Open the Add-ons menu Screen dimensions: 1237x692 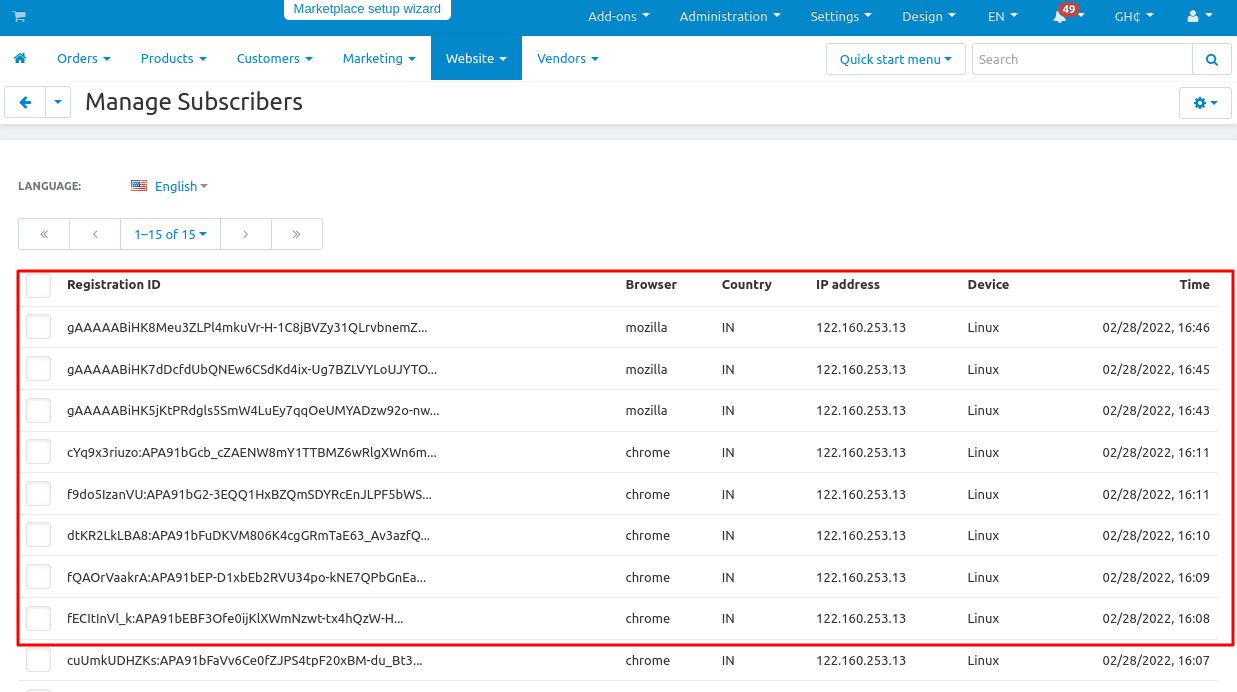click(618, 17)
